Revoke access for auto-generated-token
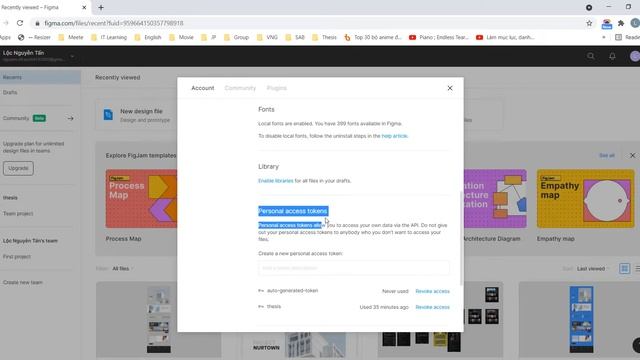Image resolution: width=640 pixels, height=360 pixels. 432,291
